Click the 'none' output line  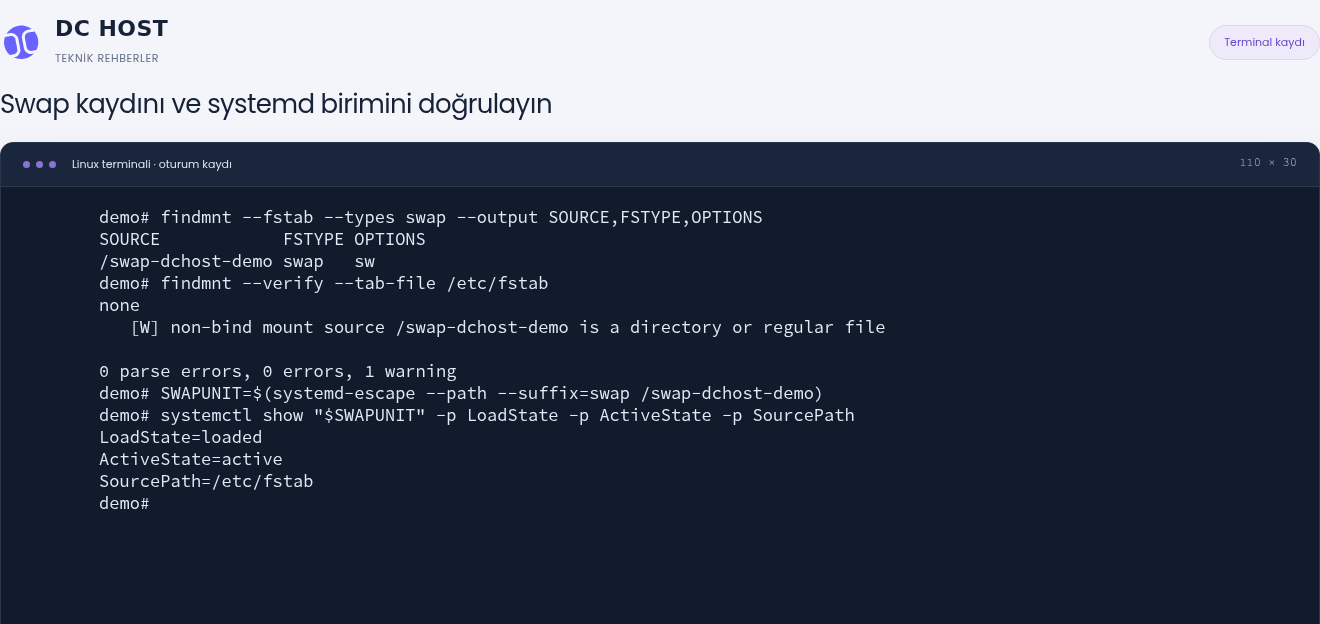point(119,305)
